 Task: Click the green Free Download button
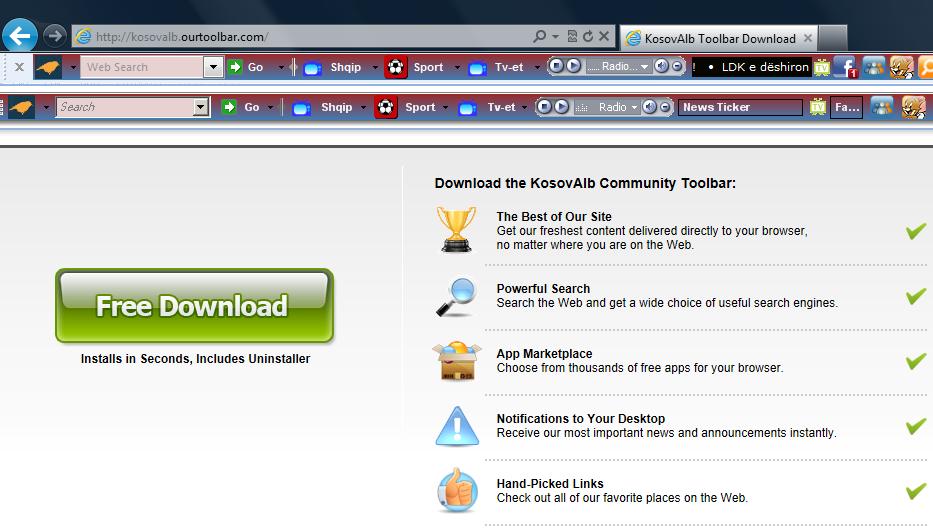[194, 306]
